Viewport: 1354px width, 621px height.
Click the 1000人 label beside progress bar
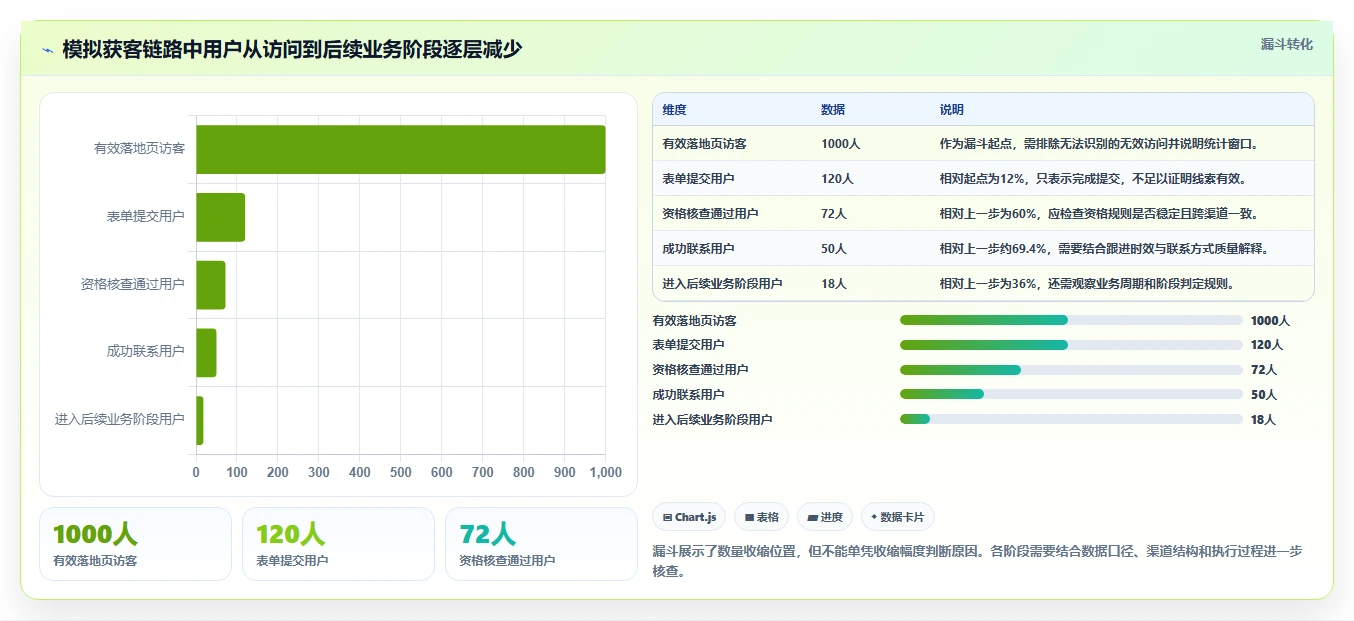pyautogui.click(x=1270, y=321)
